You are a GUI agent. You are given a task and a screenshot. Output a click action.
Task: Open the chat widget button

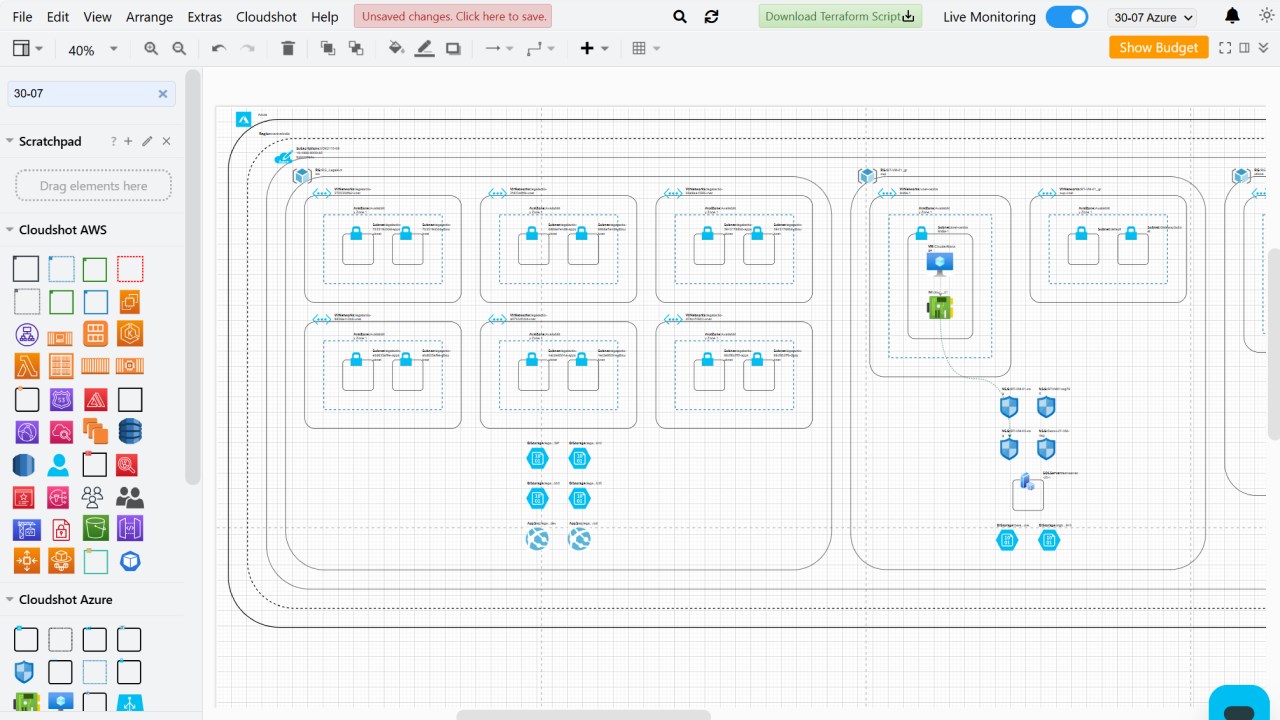[1238, 702]
